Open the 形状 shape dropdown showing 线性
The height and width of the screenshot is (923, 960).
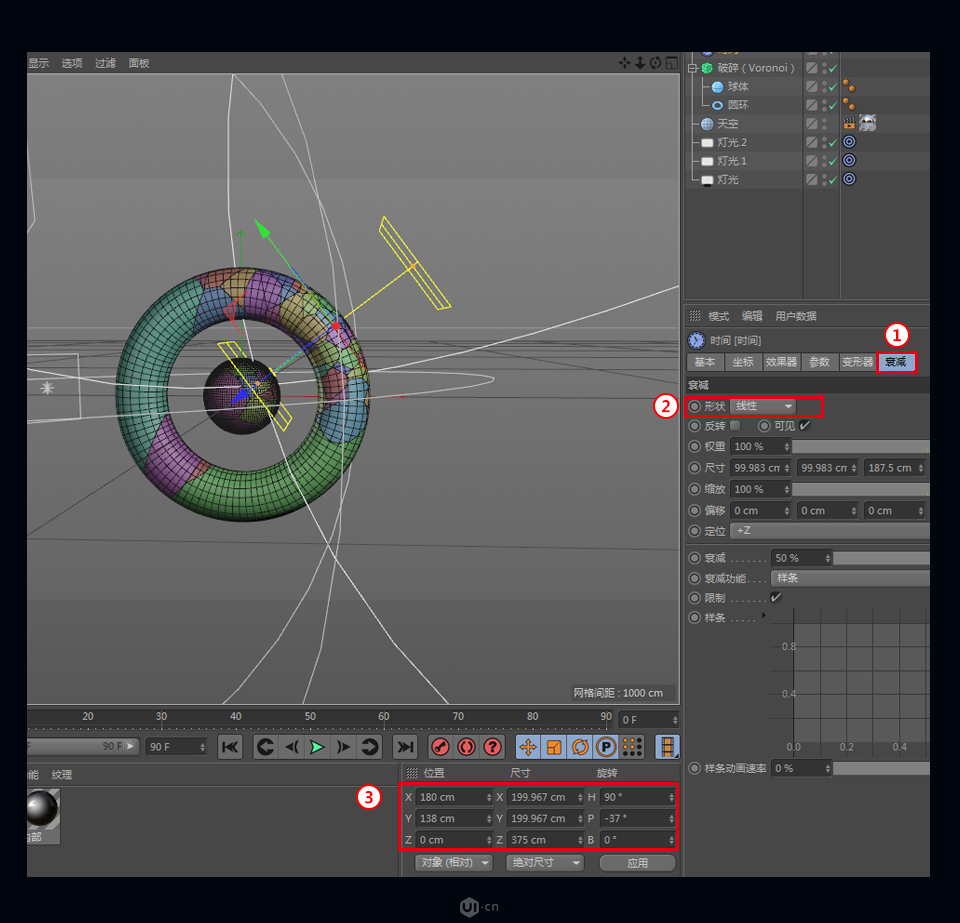point(765,406)
